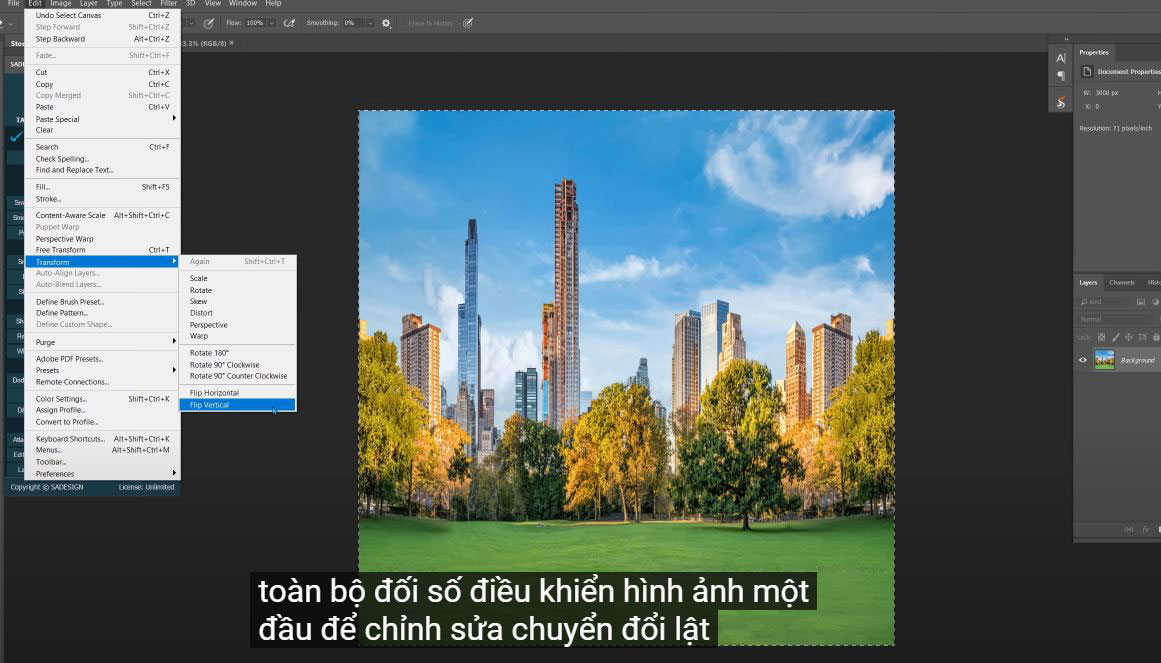Click the link layers icon
The width and height of the screenshot is (1161, 663).
(x=1129, y=529)
